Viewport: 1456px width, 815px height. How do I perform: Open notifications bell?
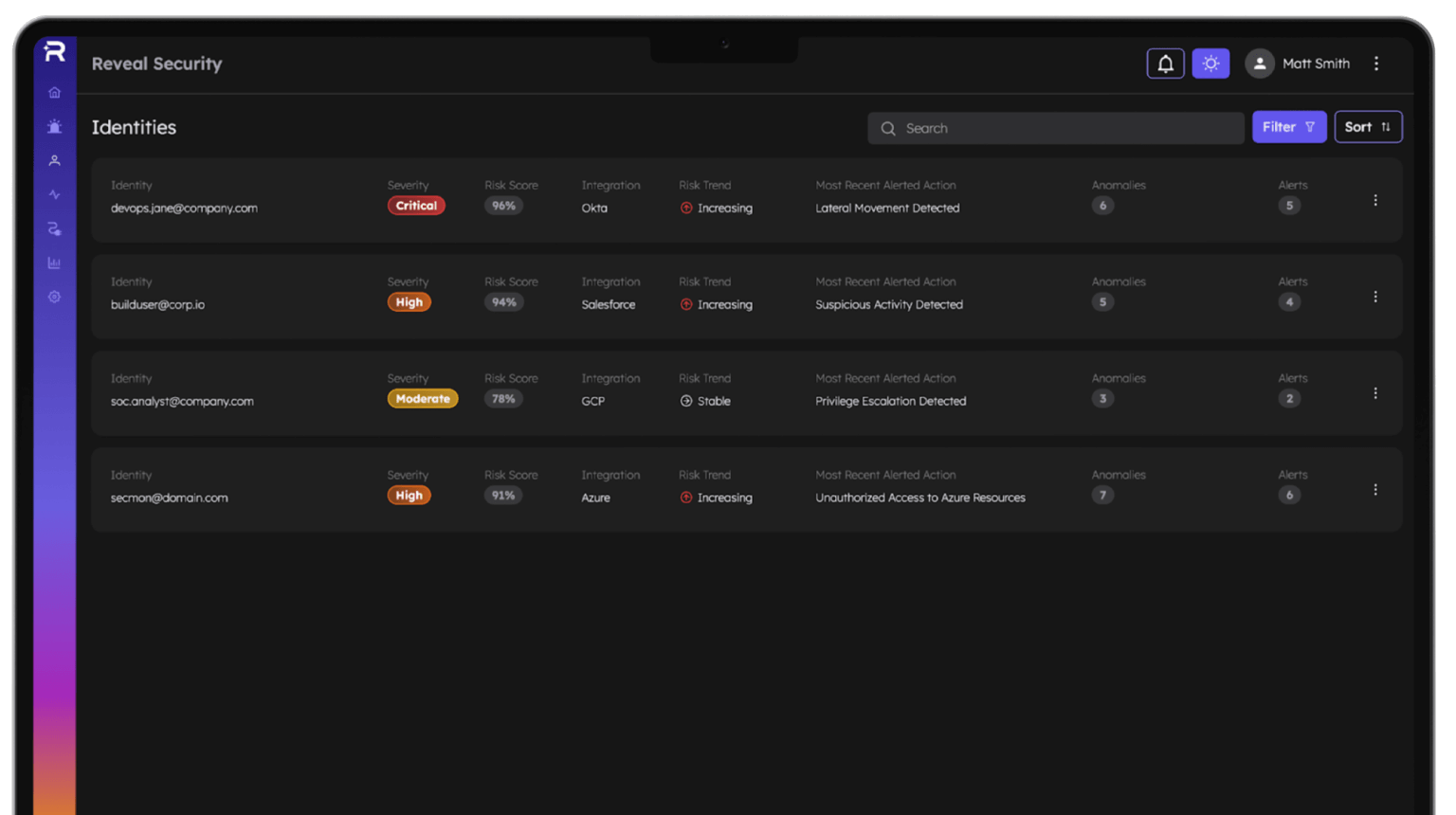[1165, 63]
